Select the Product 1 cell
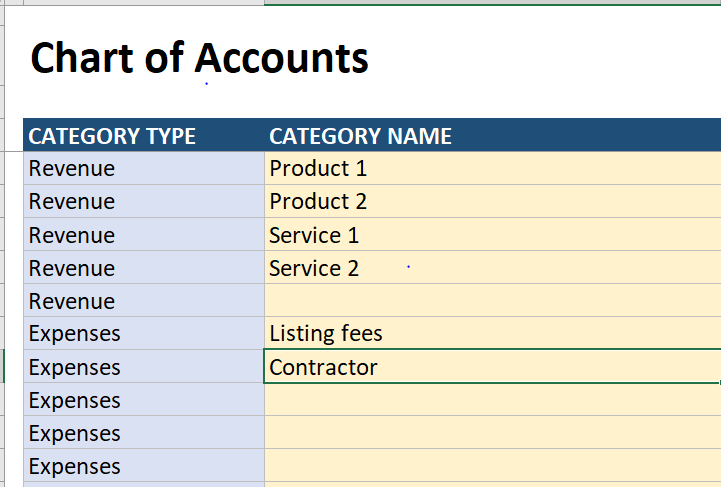 (492, 168)
